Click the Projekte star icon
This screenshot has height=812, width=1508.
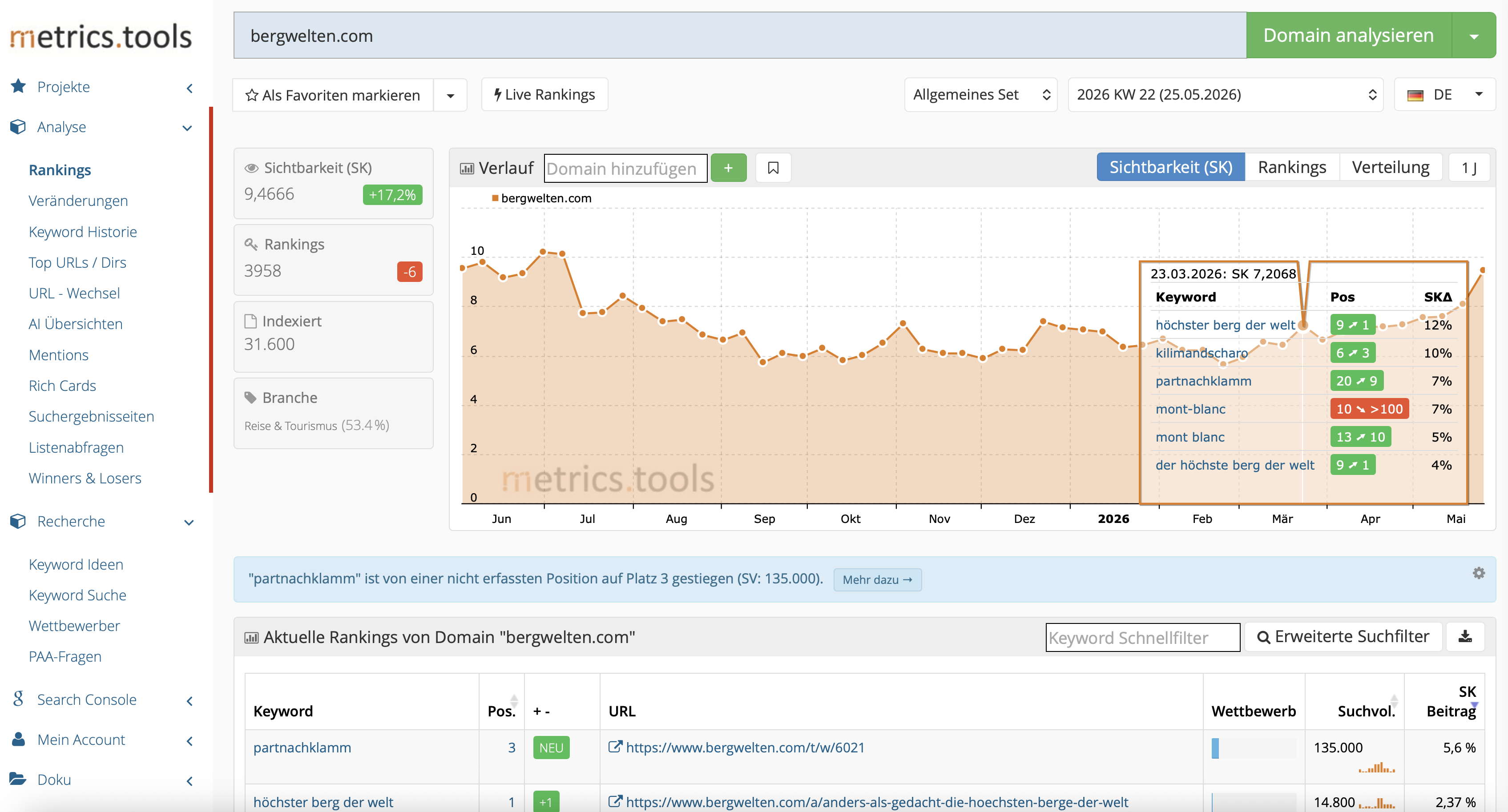point(18,87)
